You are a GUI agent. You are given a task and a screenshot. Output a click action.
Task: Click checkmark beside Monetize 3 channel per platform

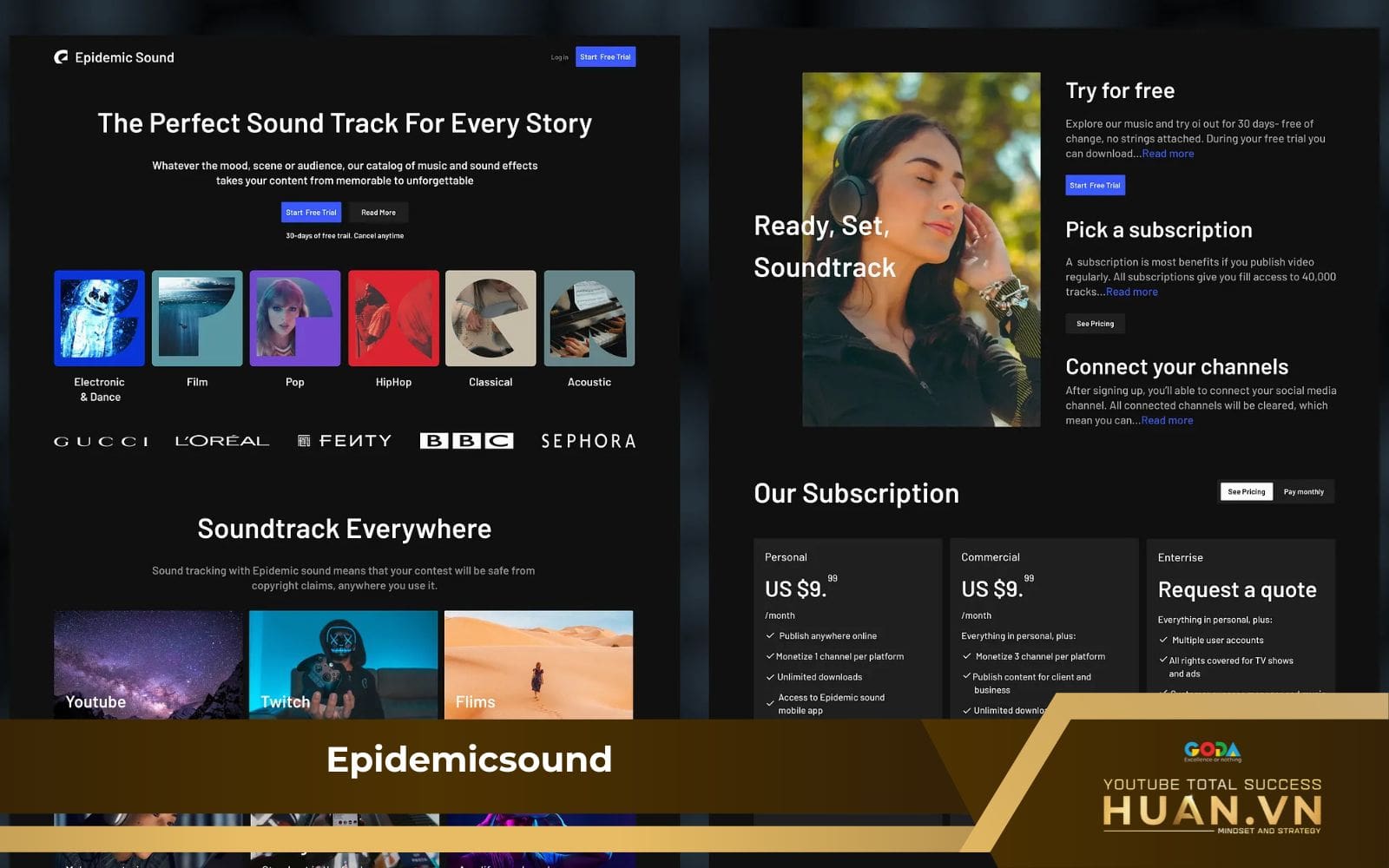967,656
